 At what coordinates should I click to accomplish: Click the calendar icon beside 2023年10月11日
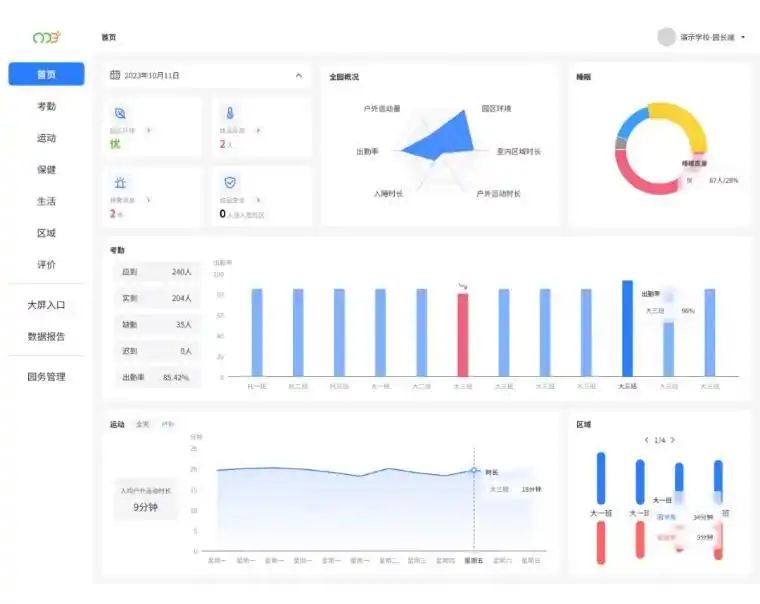click(x=115, y=75)
